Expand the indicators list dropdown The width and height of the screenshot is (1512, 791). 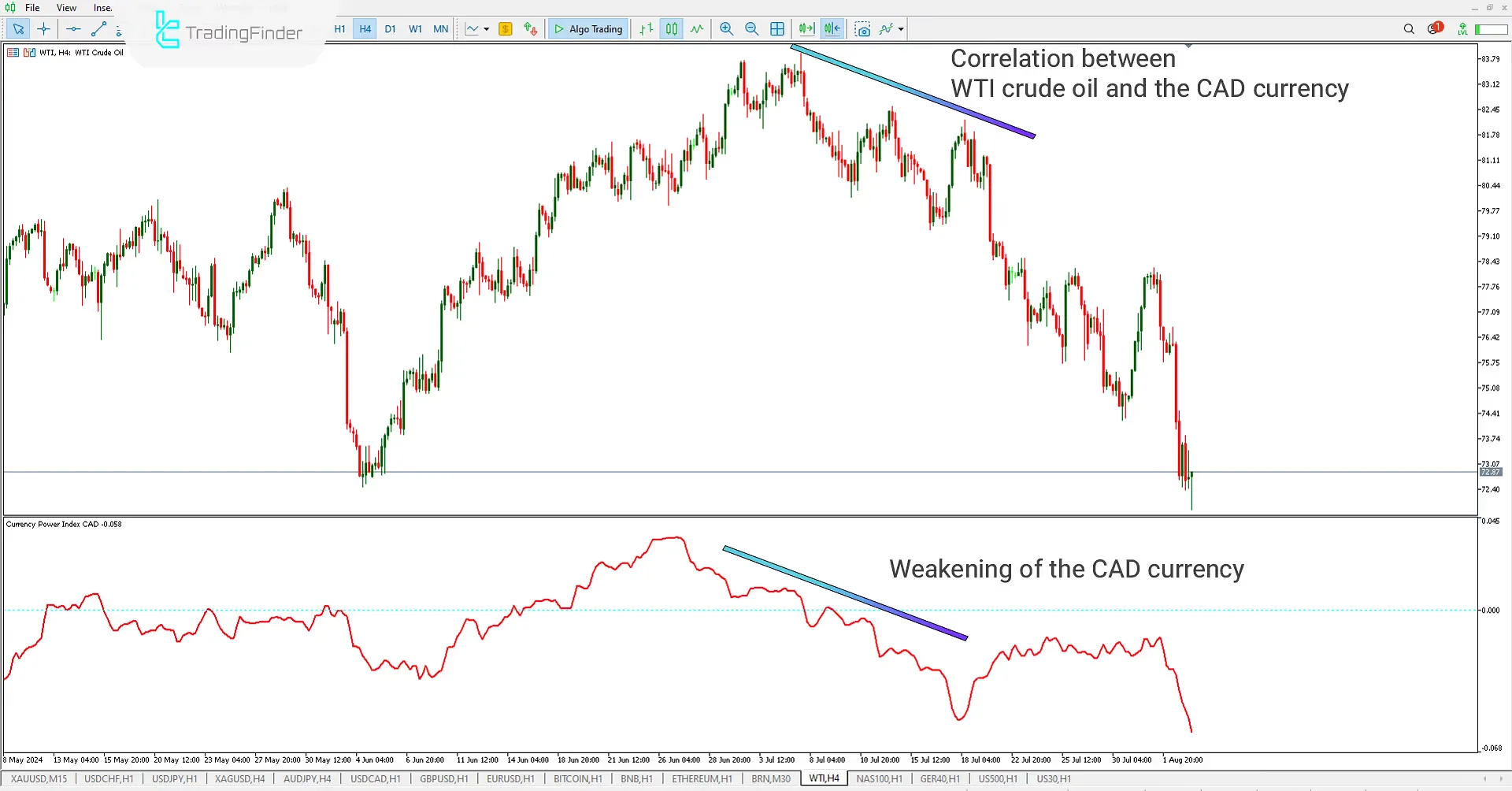(899, 29)
